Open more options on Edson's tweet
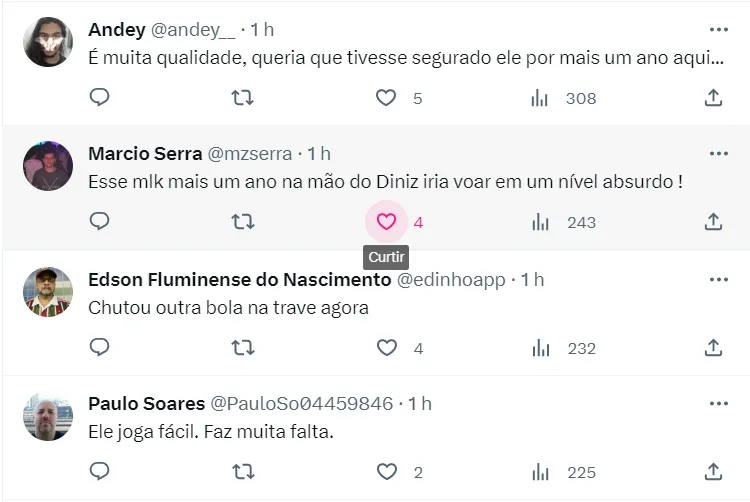Screen dimensions: 750x502 [x=718, y=279]
